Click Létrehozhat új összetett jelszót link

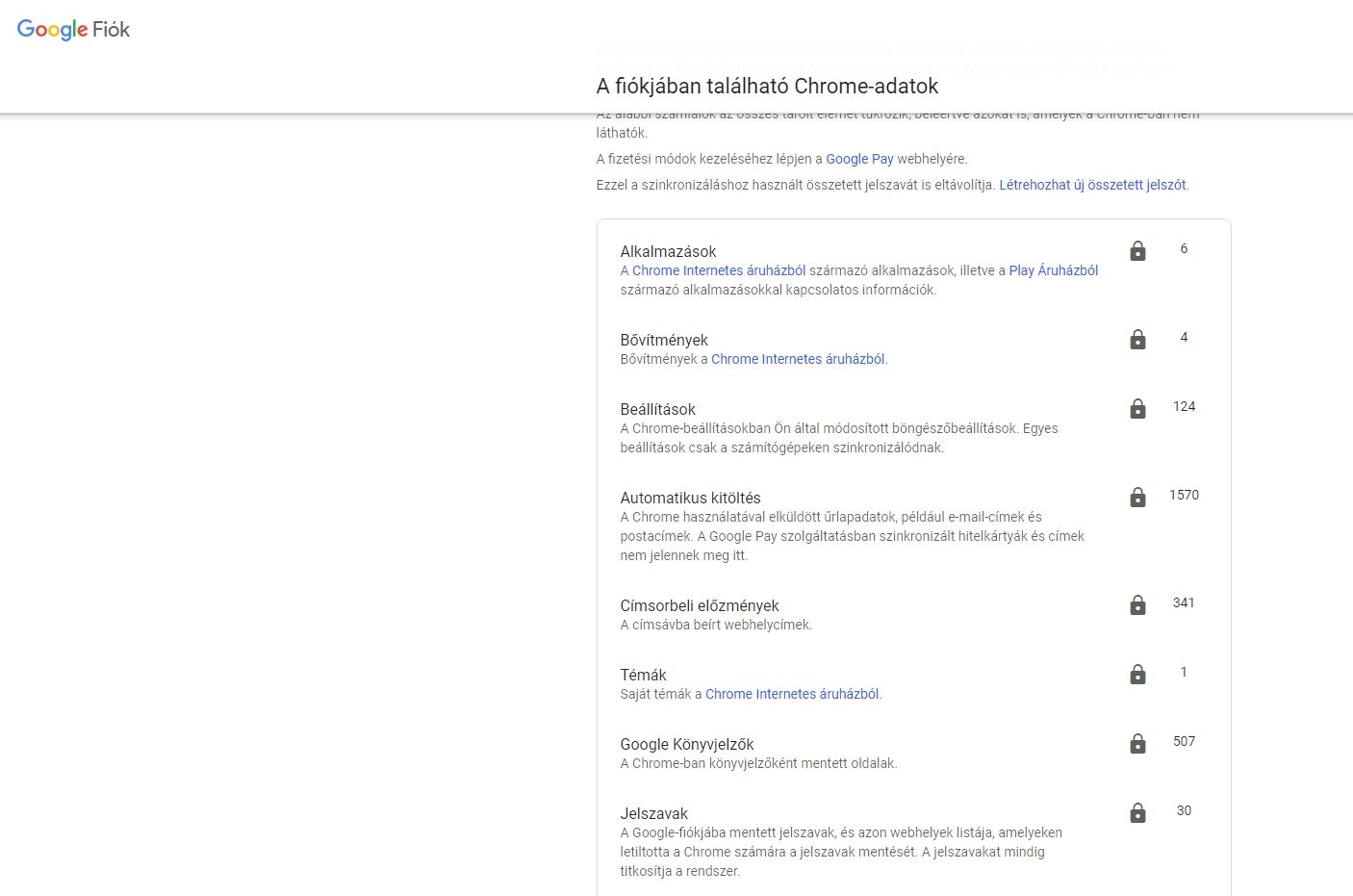click(x=1092, y=185)
